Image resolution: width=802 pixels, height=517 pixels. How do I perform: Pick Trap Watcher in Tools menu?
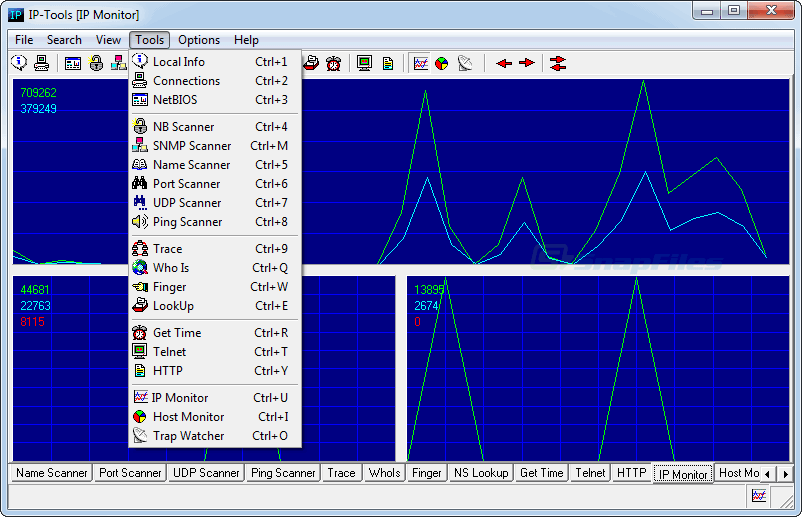(x=215, y=436)
